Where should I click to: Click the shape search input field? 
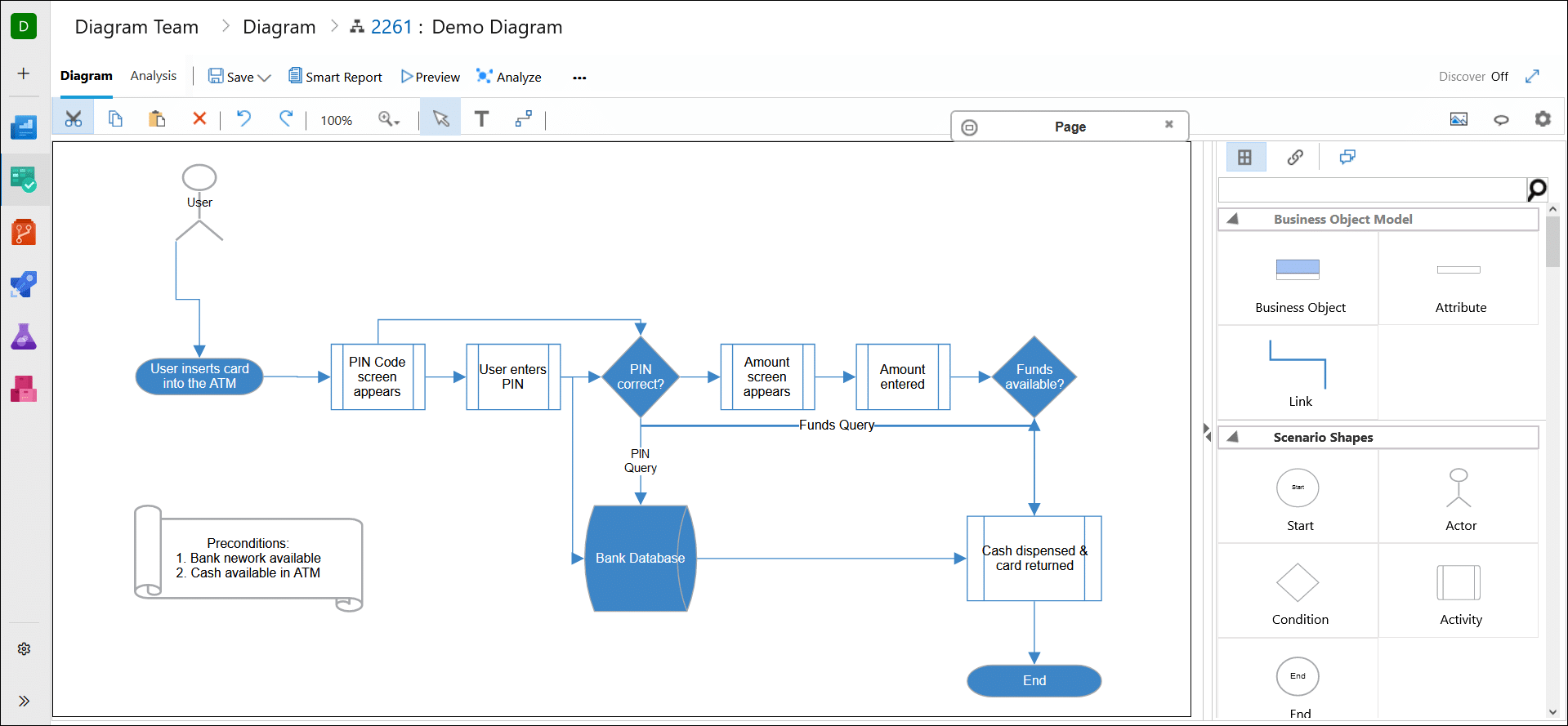click(1371, 190)
